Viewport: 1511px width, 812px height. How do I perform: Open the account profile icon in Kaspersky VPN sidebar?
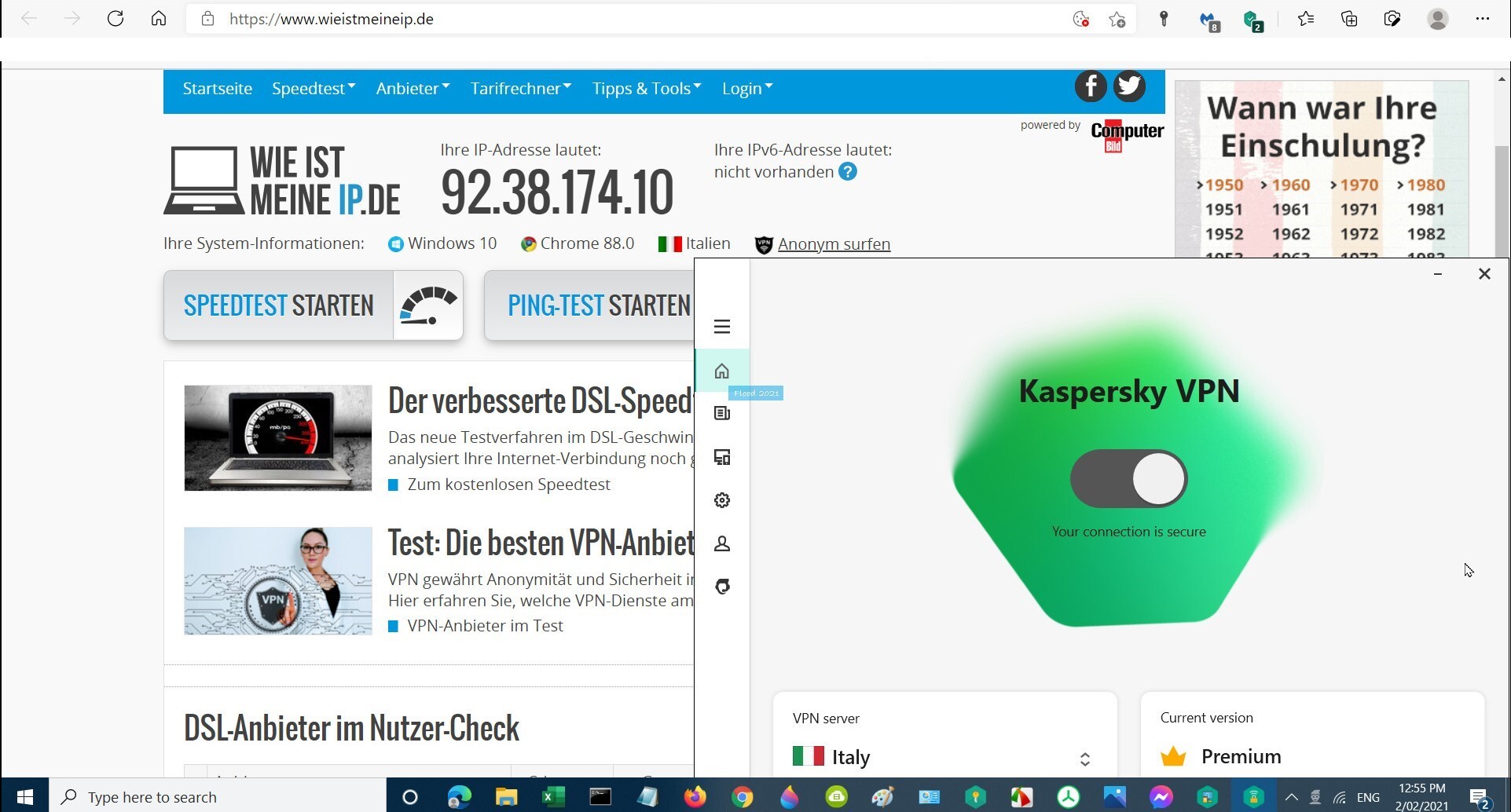(722, 543)
